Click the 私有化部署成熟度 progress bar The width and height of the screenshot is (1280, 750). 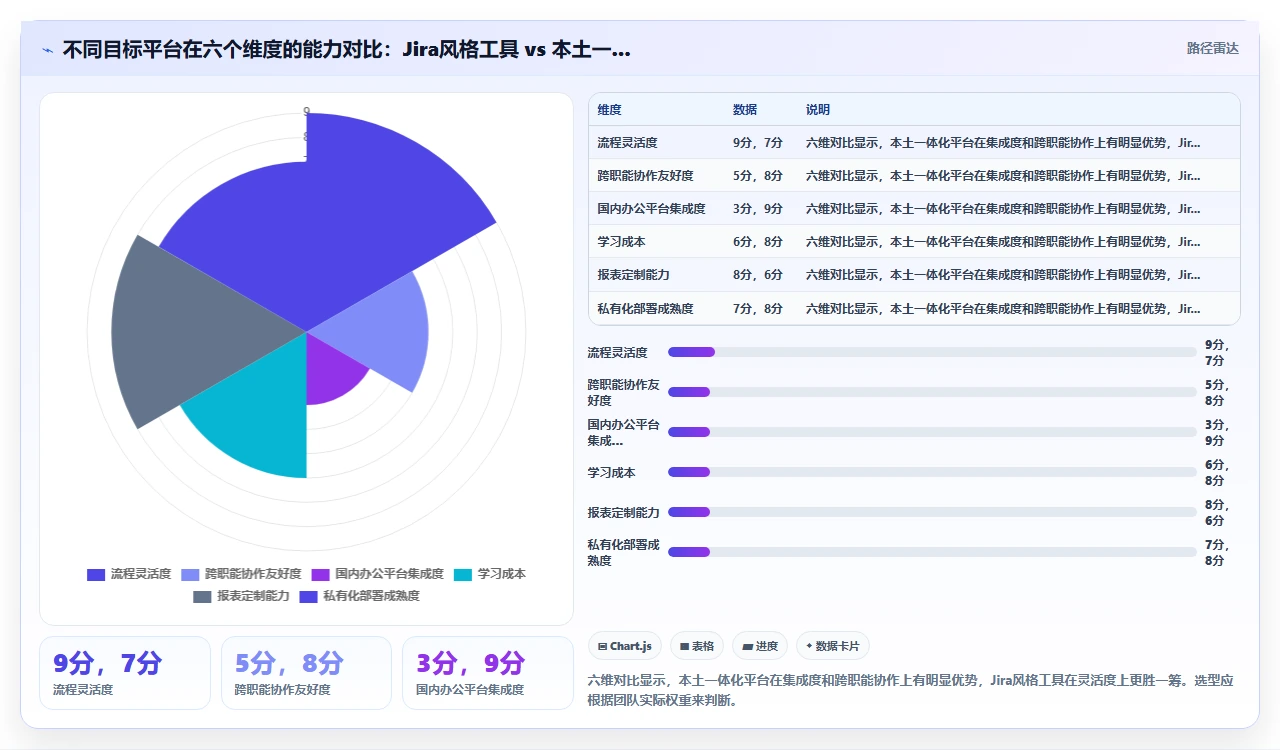coord(932,552)
